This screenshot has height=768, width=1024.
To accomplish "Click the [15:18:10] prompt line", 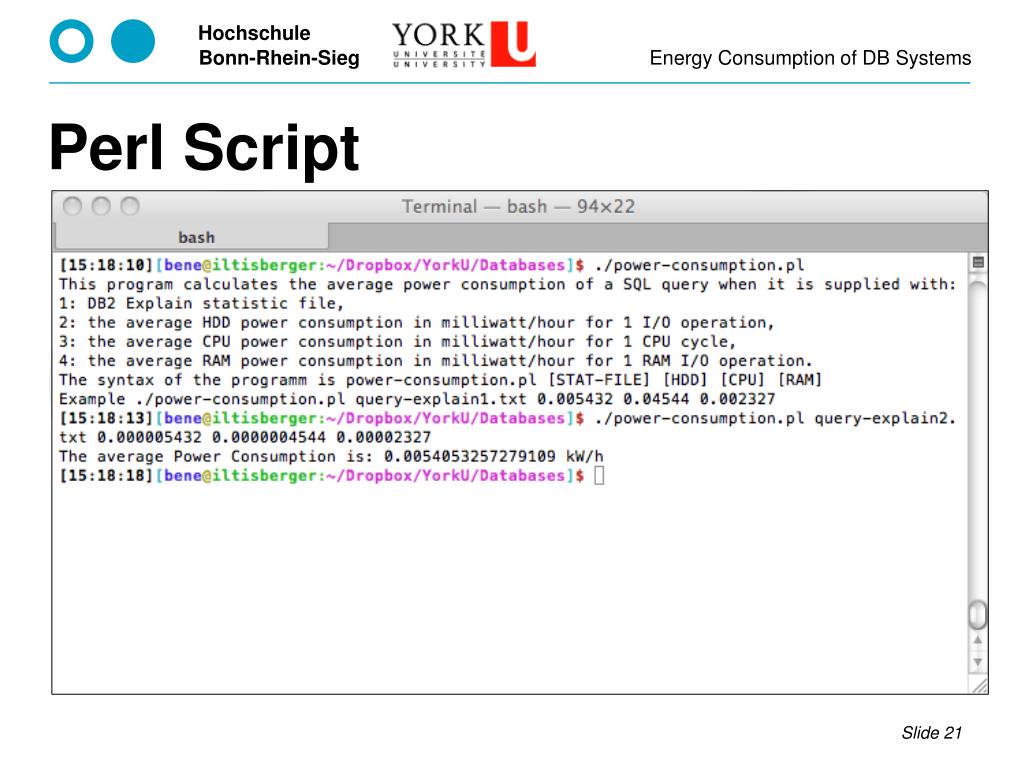I will point(432,265).
